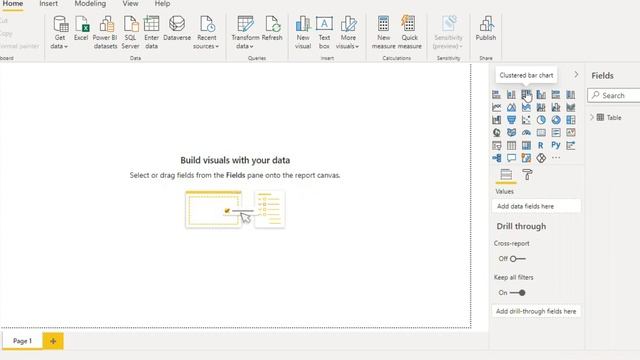This screenshot has width=640, height=360.
Task: Select the R script visual
Action: coord(541,145)
